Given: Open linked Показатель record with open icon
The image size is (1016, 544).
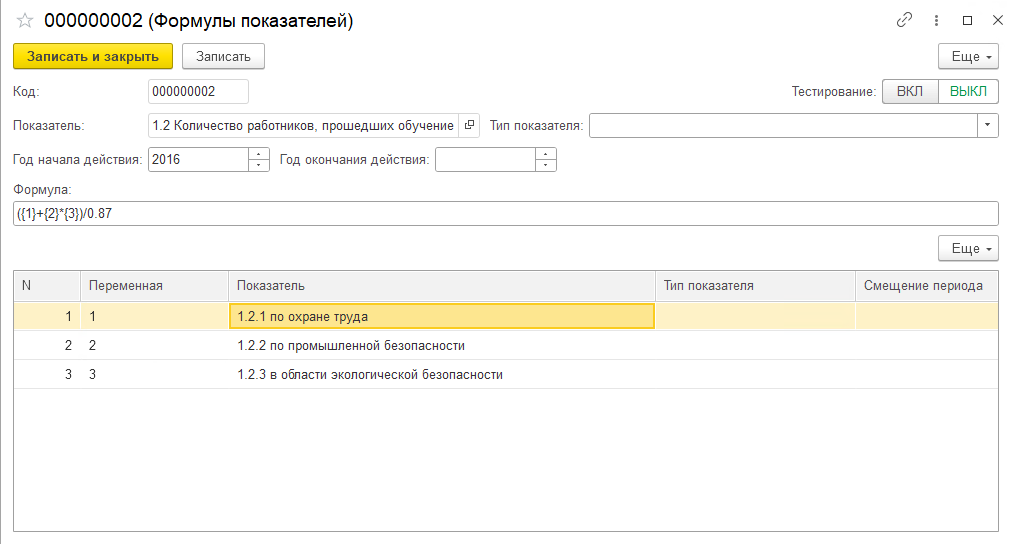Looking at the screenshot, I should [x=469, y=125].
